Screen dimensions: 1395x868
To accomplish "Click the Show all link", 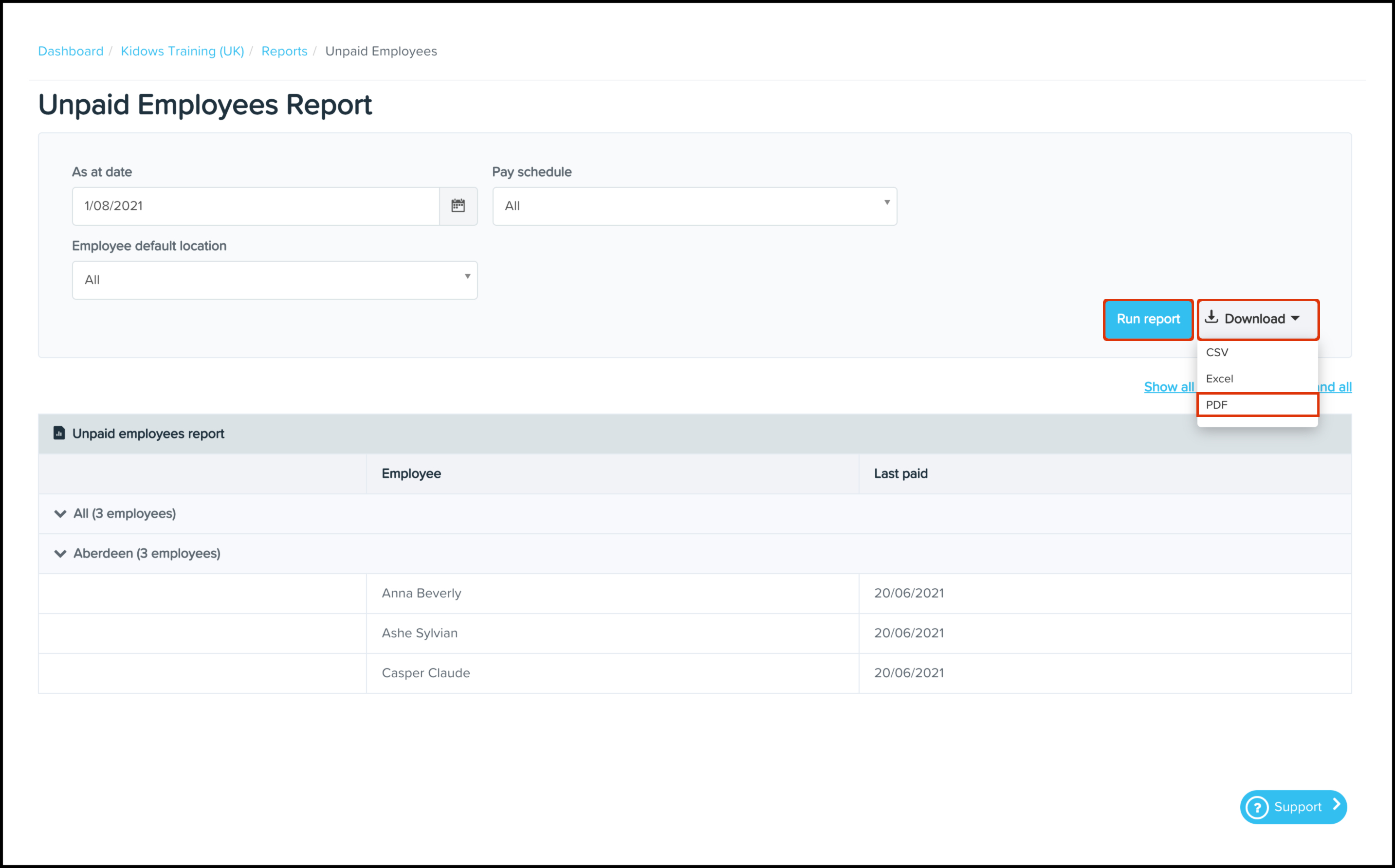I will [1168, 387].
